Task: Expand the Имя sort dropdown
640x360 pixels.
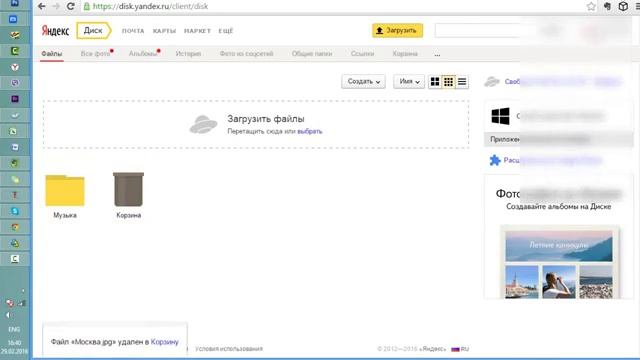Action: point(409,82)
